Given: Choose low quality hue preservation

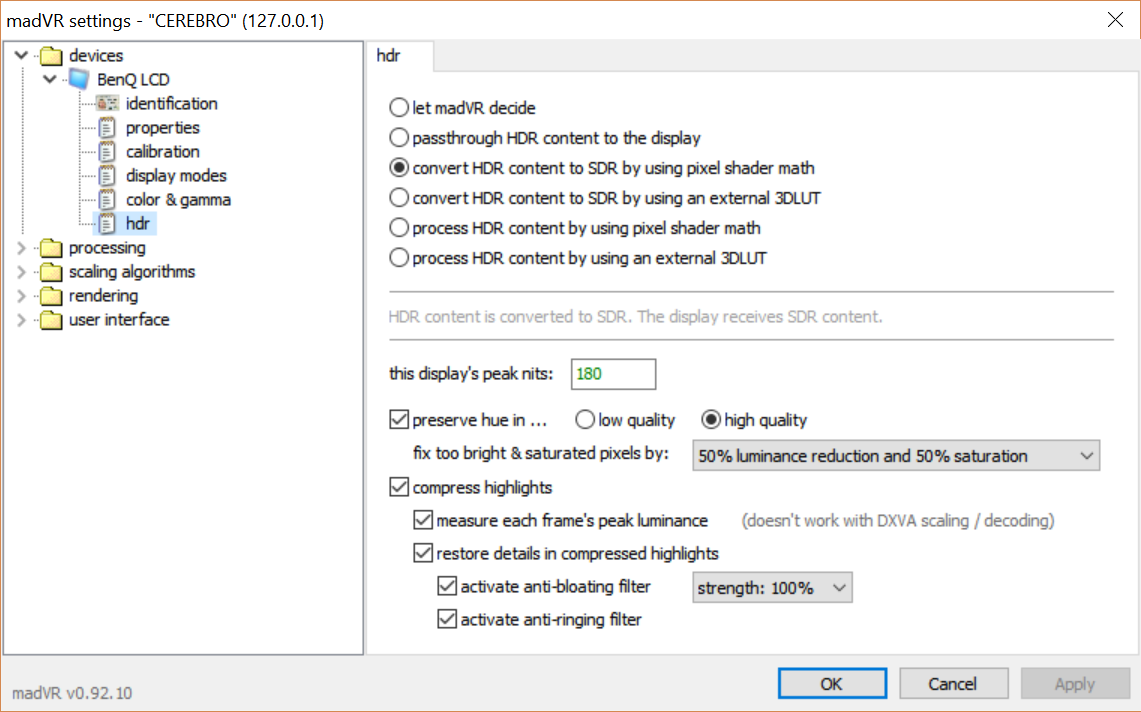Looking at the screenshot, I should coord(584,420).
